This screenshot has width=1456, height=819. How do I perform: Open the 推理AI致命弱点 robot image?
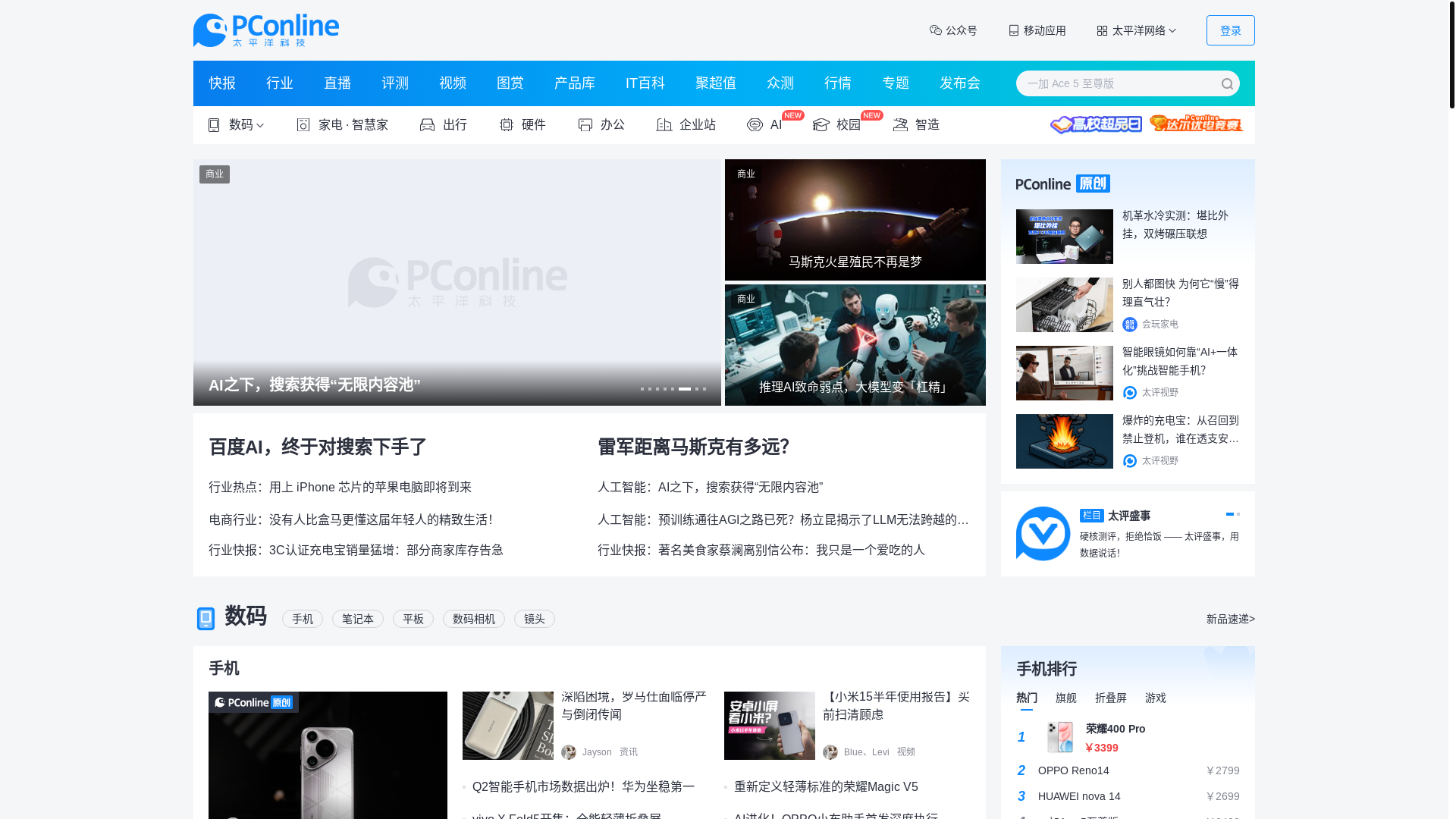pos(855,345)
